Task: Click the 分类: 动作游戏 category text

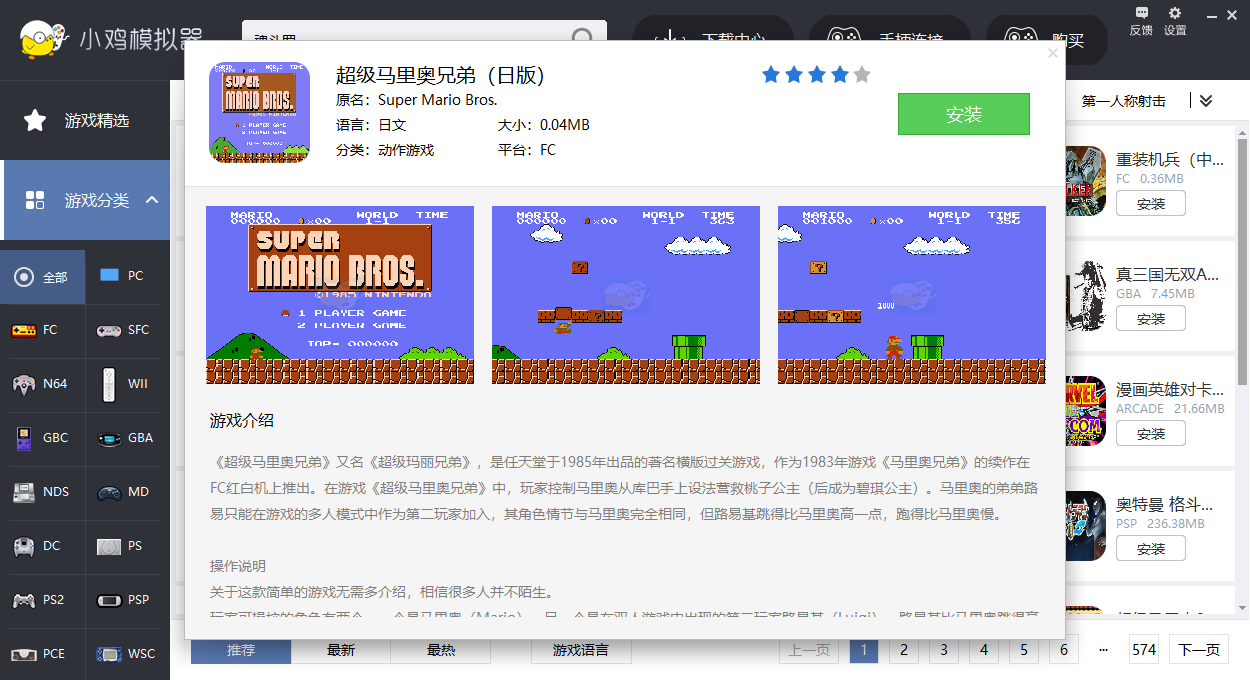Action: coord(385,150)
